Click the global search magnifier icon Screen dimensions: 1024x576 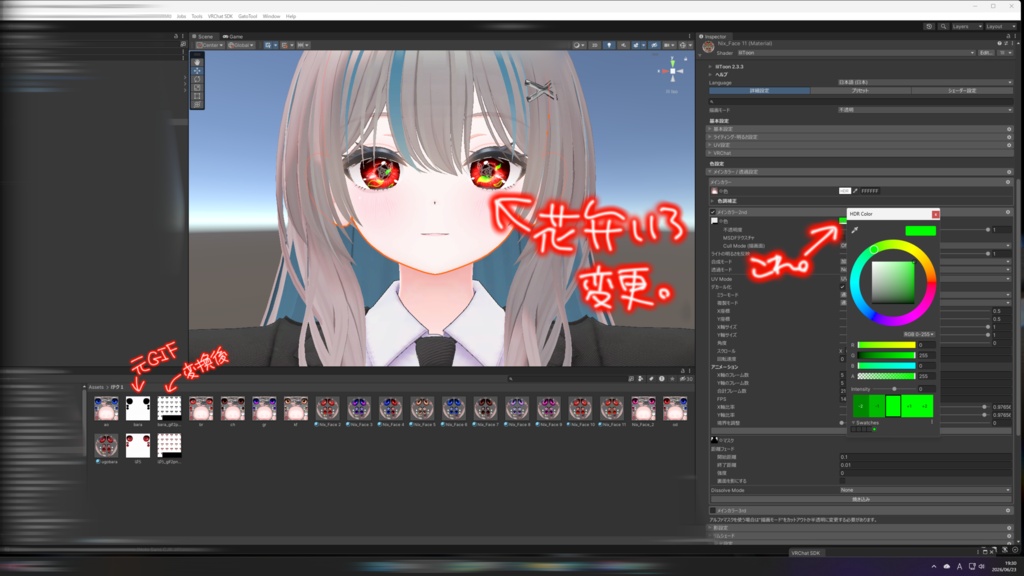tap(943, 26)
